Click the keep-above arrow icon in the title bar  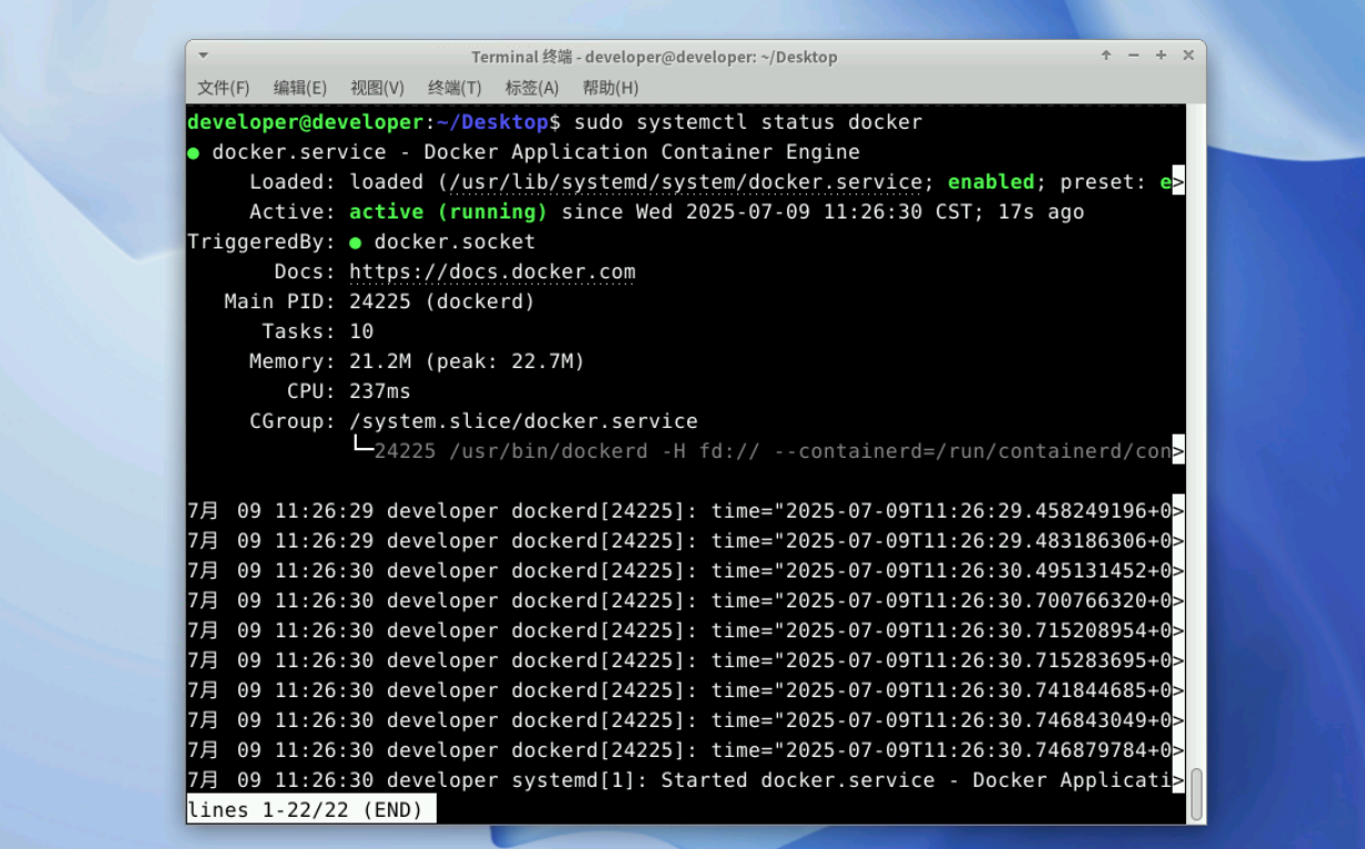(1106, 56)
